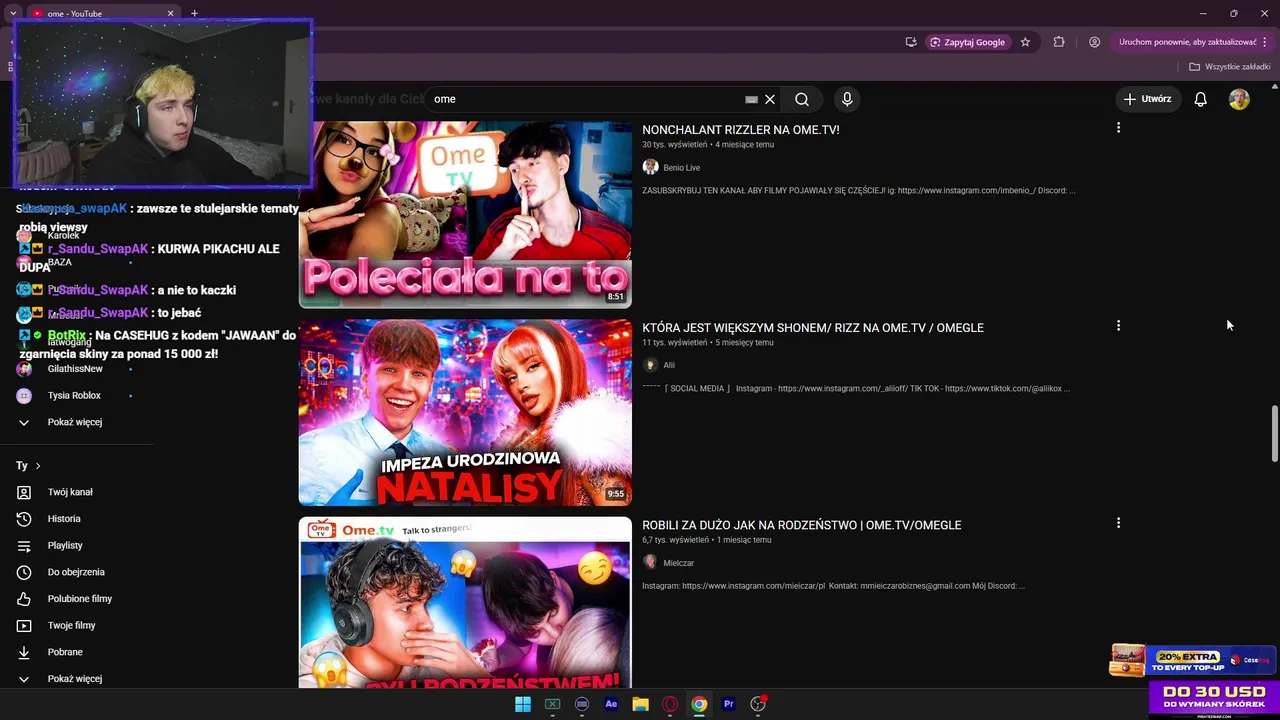This screenshot has height=720, width=1280.
Task: Open on-screen keyboard icon in search box
Action: tap(751, 99)
